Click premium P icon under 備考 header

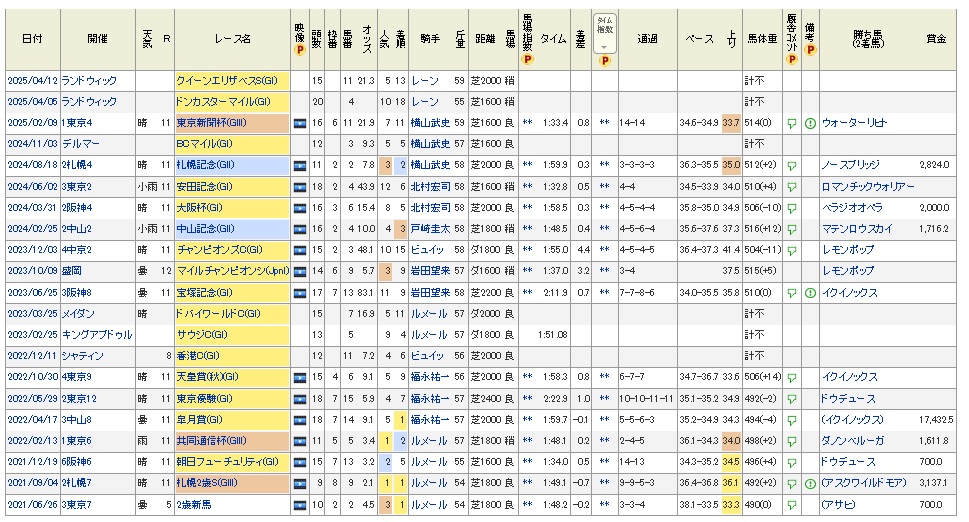tap(810, 49)
